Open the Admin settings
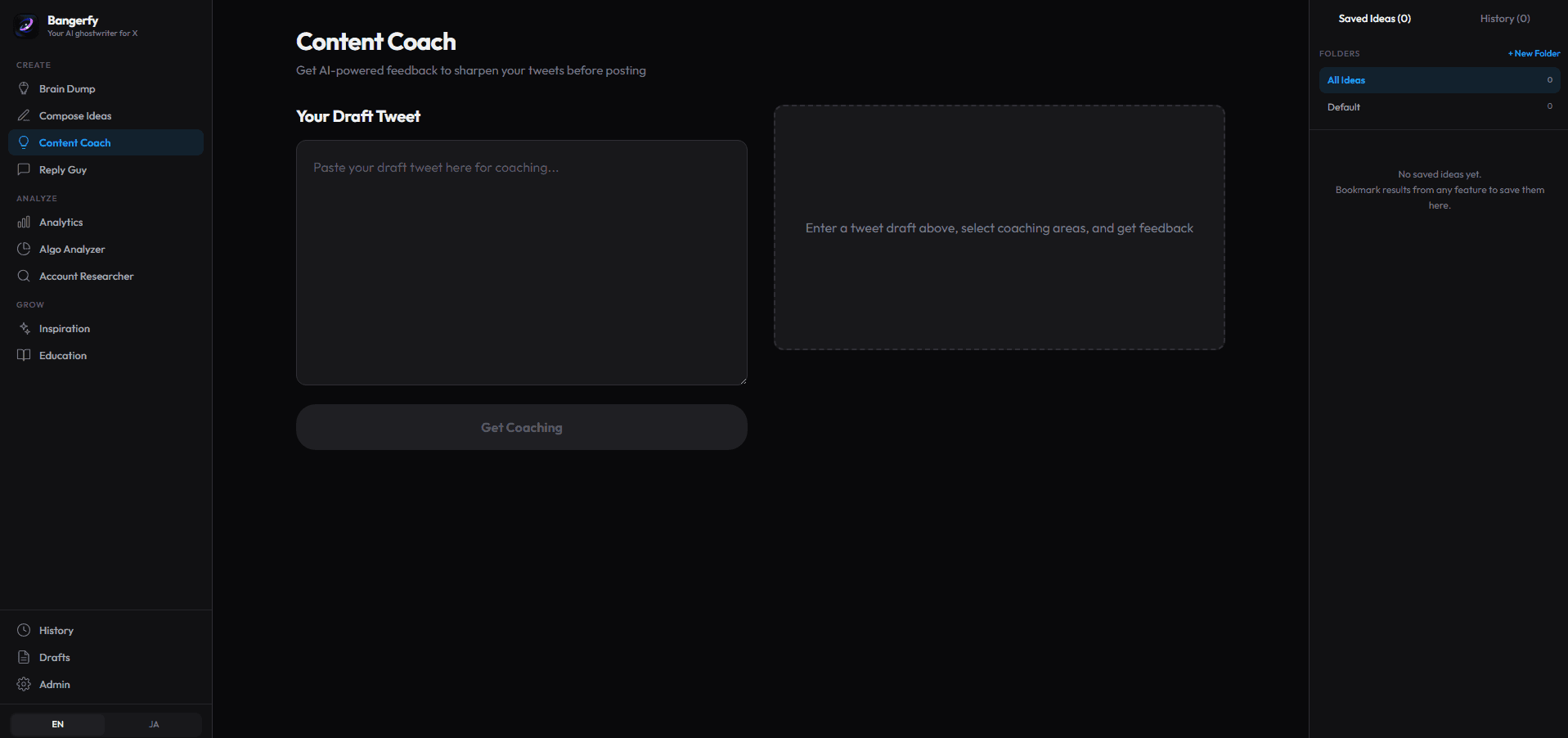The image size is (1568, 738). point(52,684)
